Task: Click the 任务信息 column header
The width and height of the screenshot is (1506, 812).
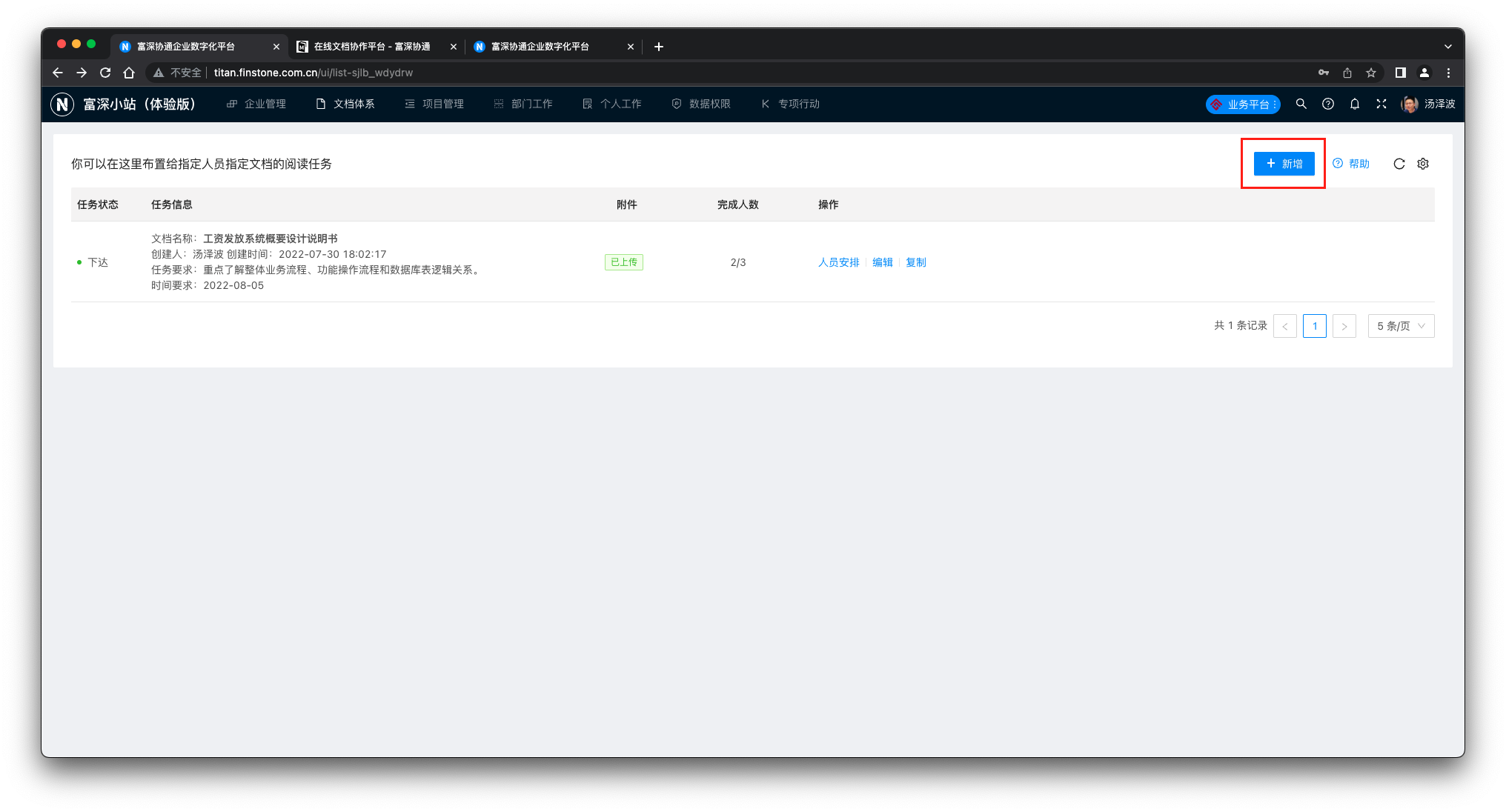Action: pos(172,204)
